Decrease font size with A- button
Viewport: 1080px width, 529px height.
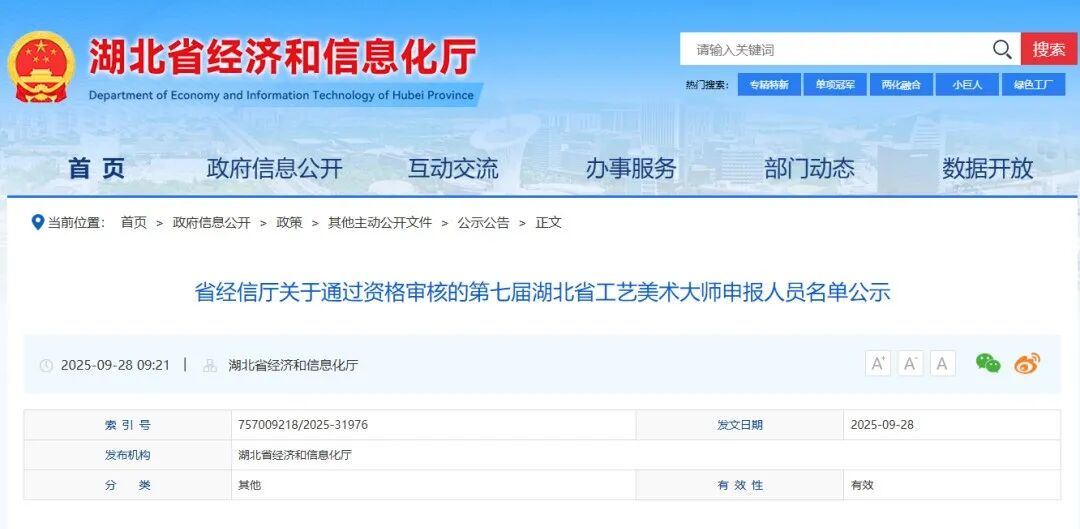click(x=910, y=364)
